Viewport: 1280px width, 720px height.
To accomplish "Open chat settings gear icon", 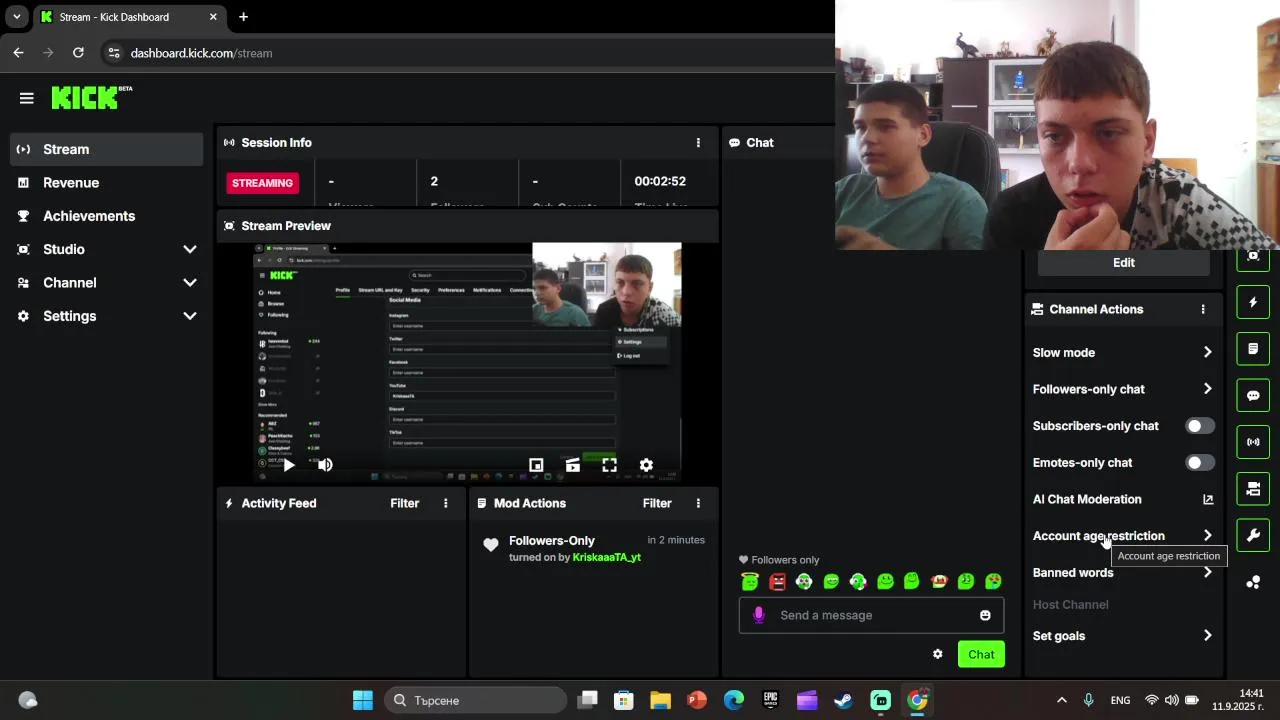I will tap(937, 654).
